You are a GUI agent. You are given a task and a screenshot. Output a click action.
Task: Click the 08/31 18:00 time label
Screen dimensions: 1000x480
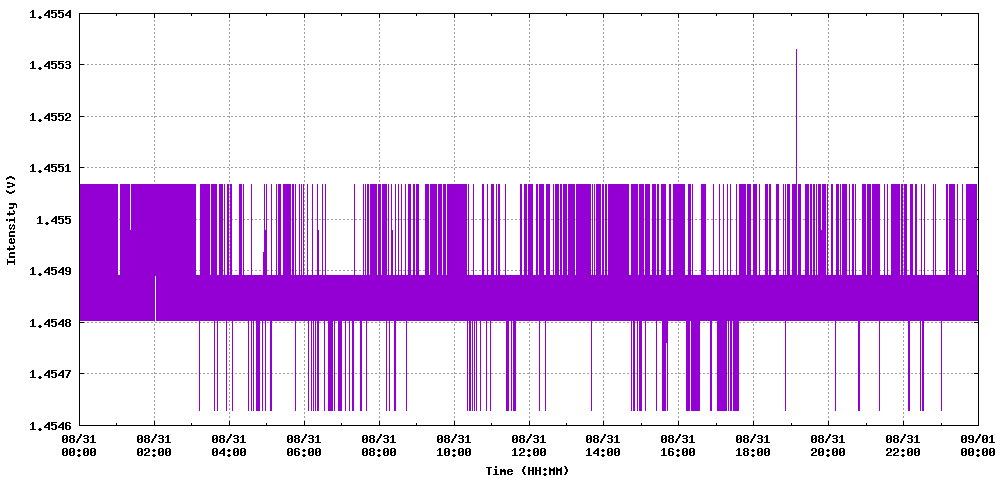[x=753, y=445]
